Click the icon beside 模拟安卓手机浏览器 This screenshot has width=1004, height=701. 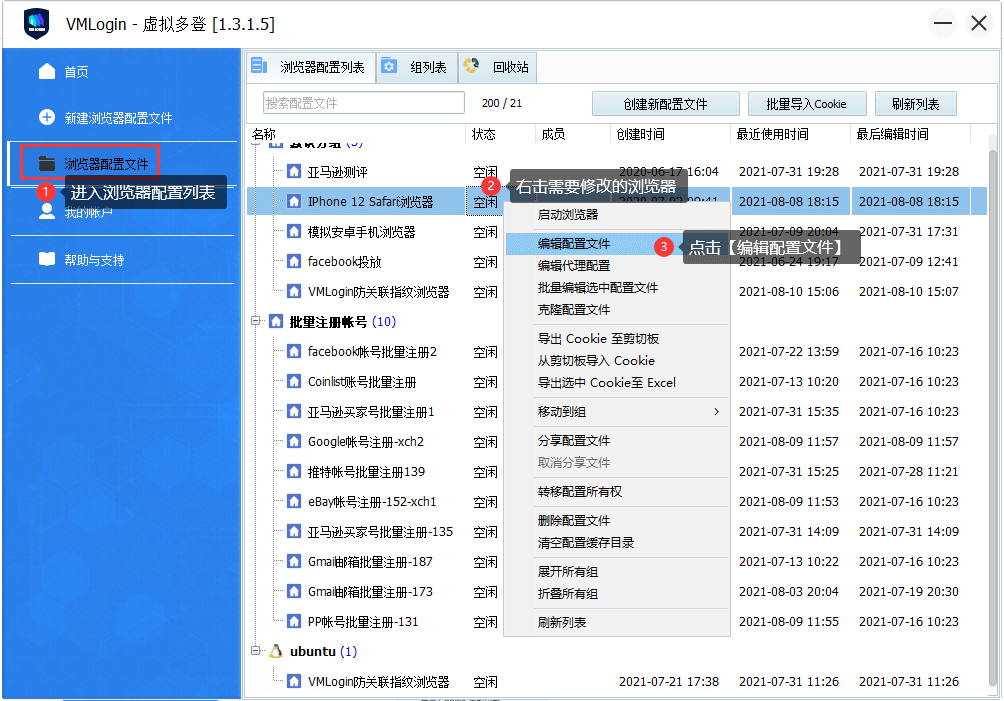point(294,232)
